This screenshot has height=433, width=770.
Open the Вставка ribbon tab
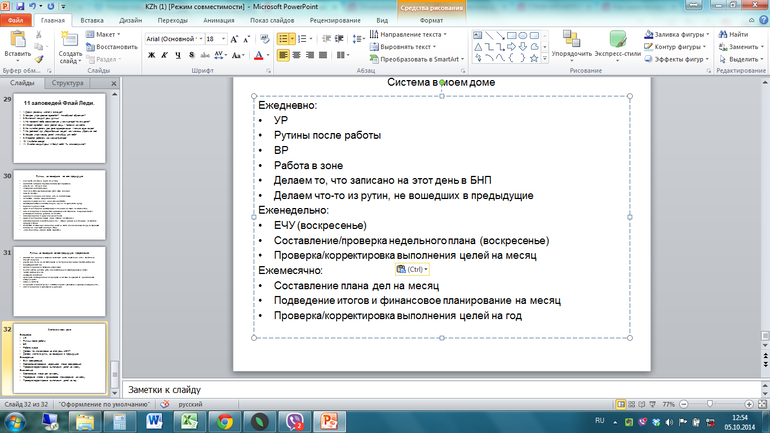pos(91,19)
